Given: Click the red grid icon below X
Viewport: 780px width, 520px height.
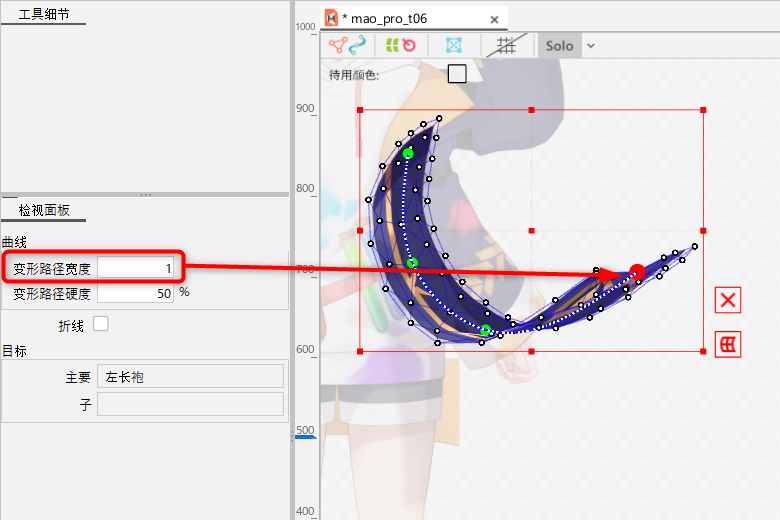Looking at the screenshot, I should [728, 345].
